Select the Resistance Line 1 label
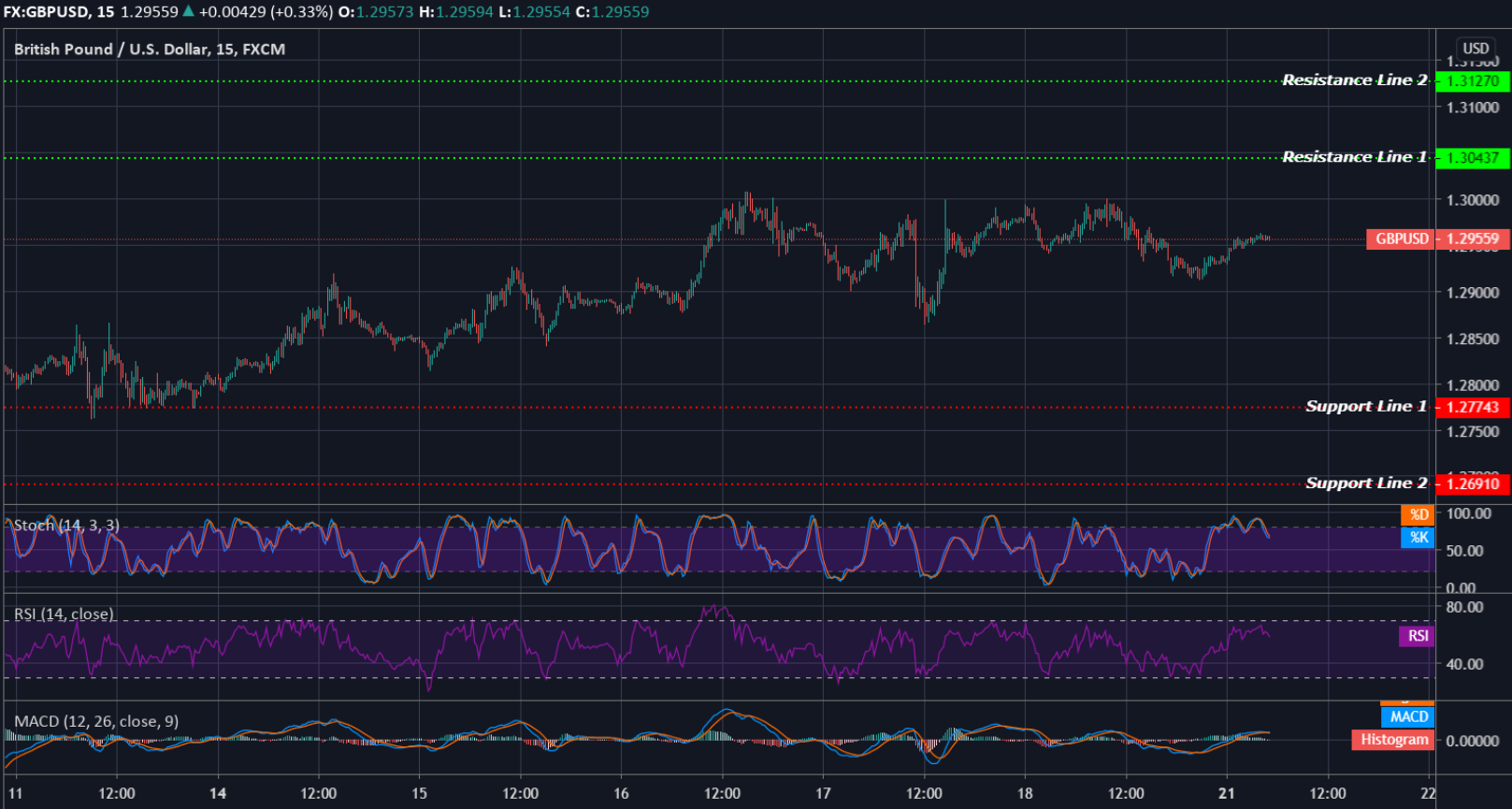The image size is (1512, 809). (x=1355, y=156)
